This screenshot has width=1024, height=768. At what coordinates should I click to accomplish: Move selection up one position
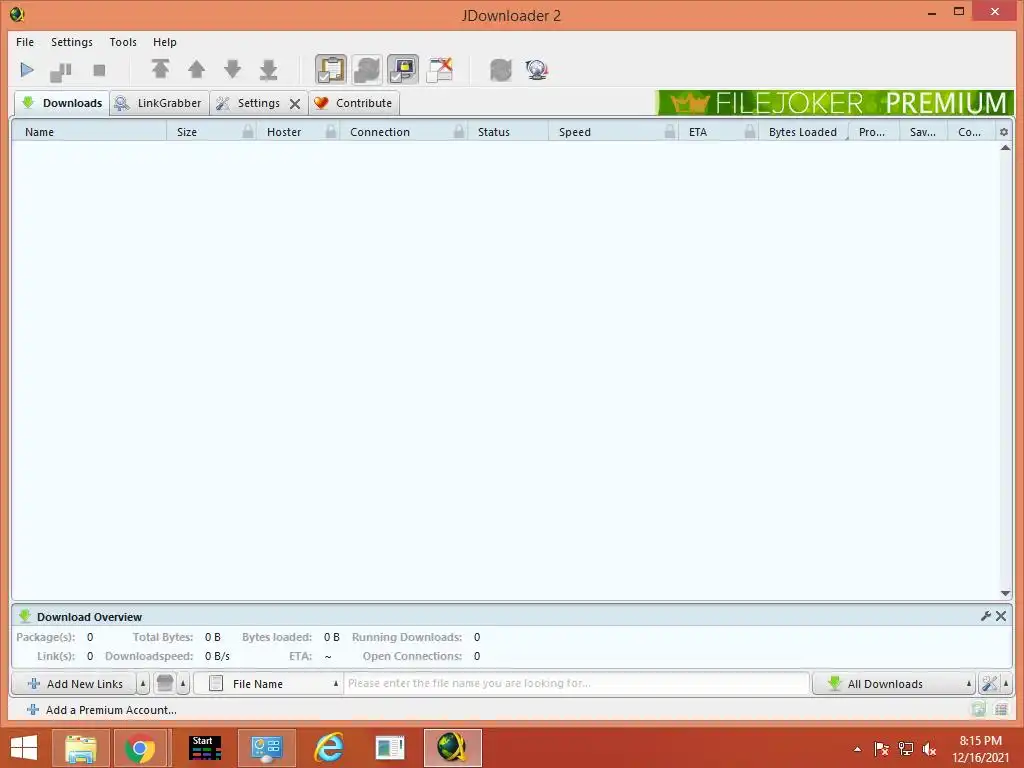[x=197, y=69]
